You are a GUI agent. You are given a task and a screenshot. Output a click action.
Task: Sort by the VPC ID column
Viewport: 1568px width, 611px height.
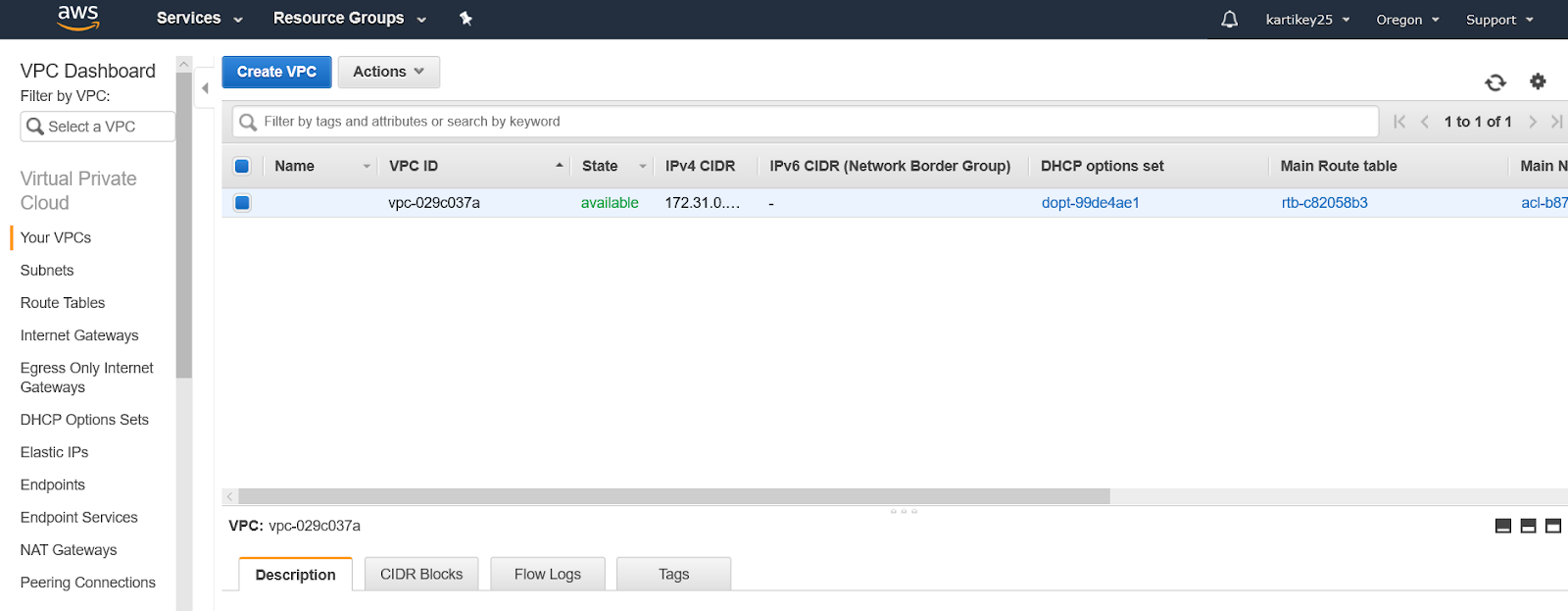pos(475,166)
